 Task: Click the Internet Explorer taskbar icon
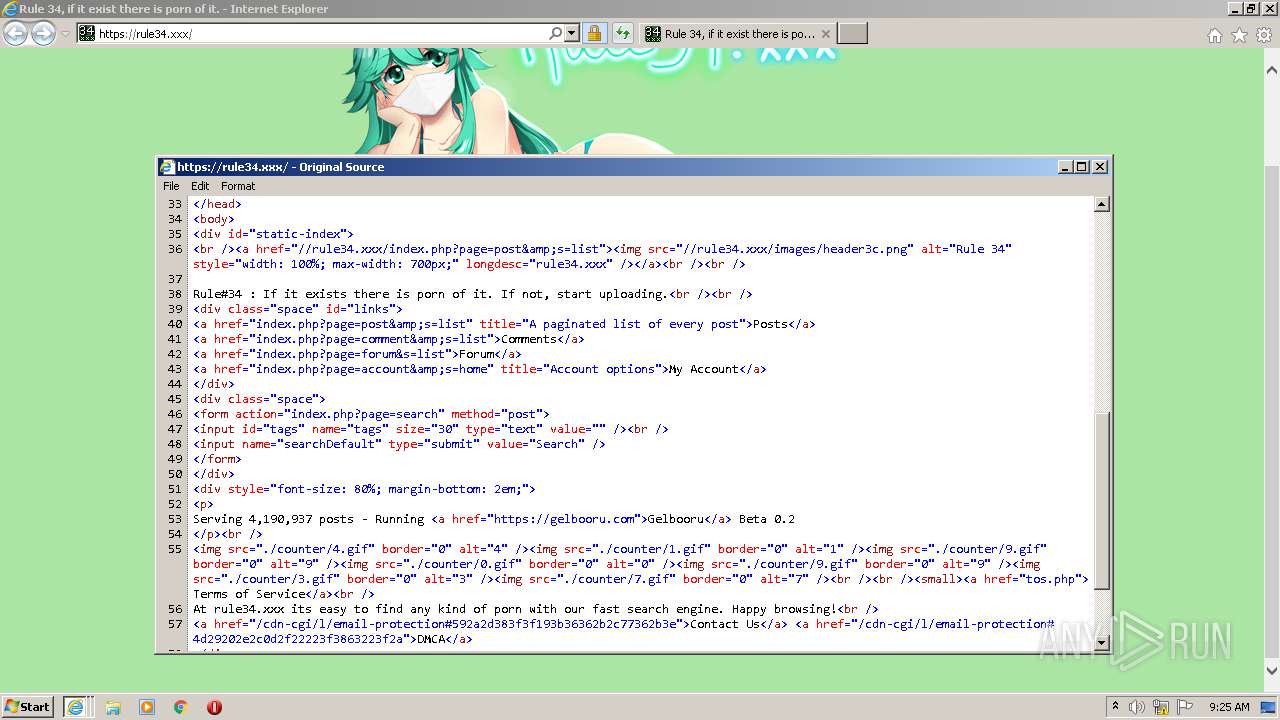pyautogui.click(x=75, y=707)
